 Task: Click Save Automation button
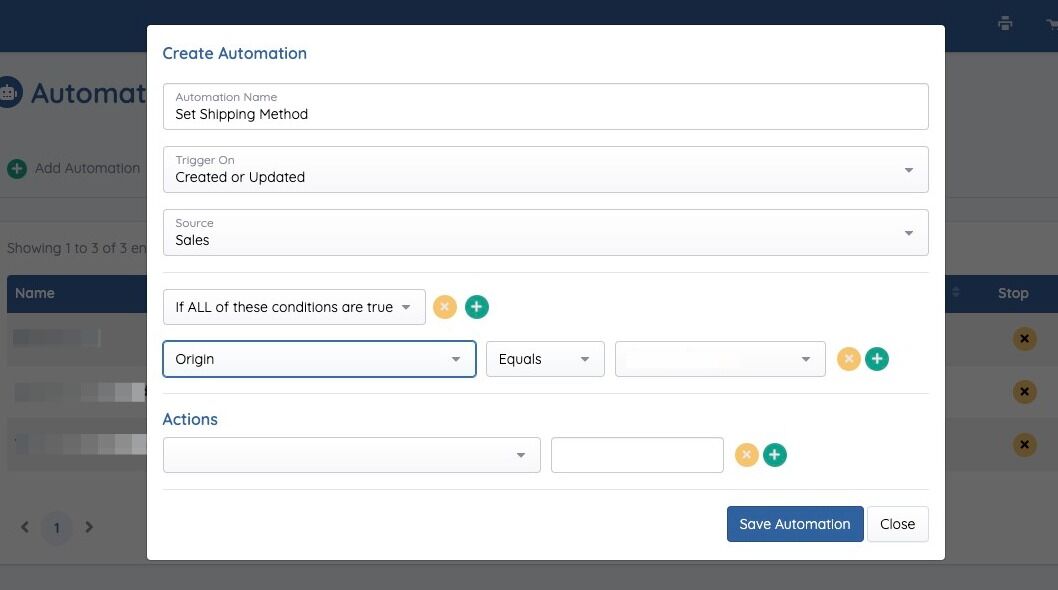pos(795,524)
